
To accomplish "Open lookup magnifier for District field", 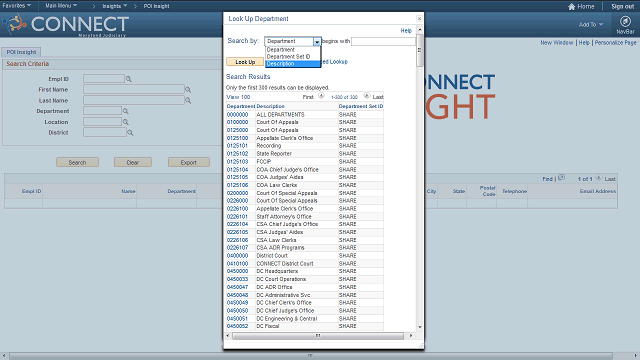I will (x=130, y=133).
